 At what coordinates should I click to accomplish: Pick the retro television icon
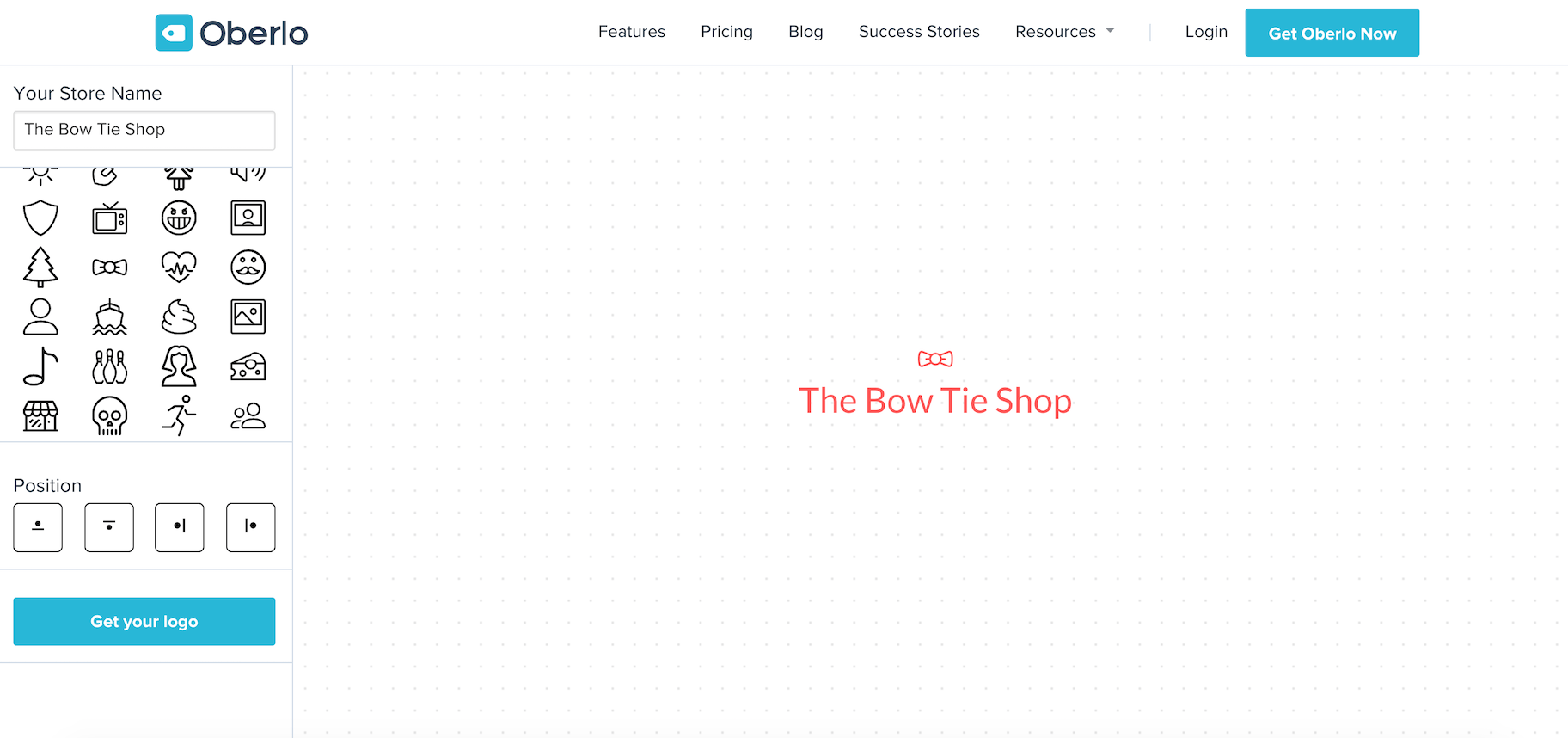click(x=110, y=218)
